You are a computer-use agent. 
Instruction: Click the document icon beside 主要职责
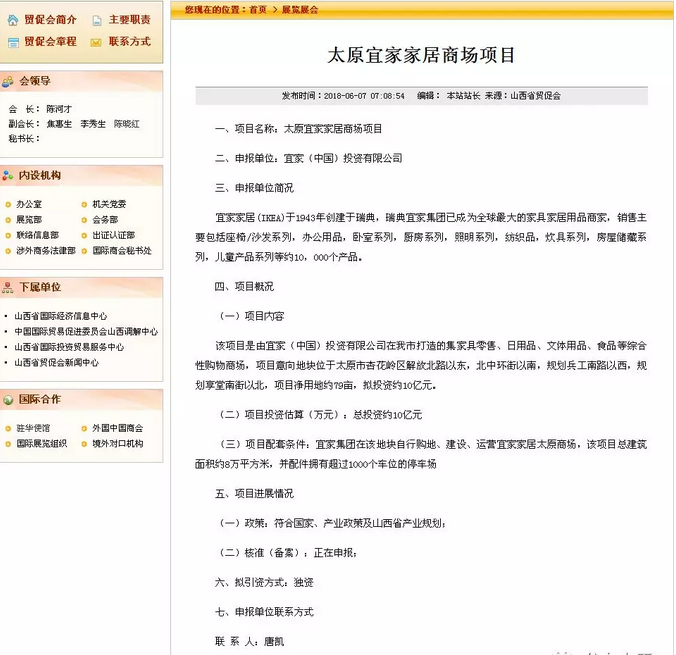point(97,20)
